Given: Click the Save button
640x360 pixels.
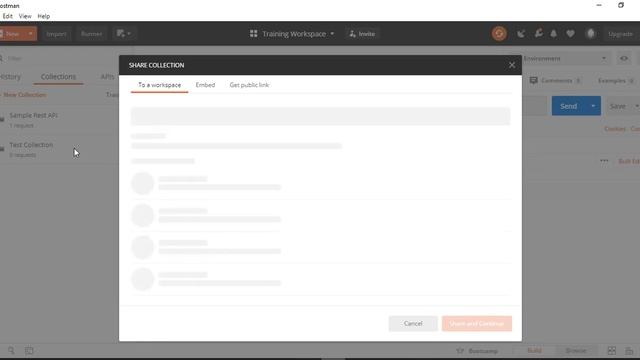Looking at the screenshot, I should point(618,106).
